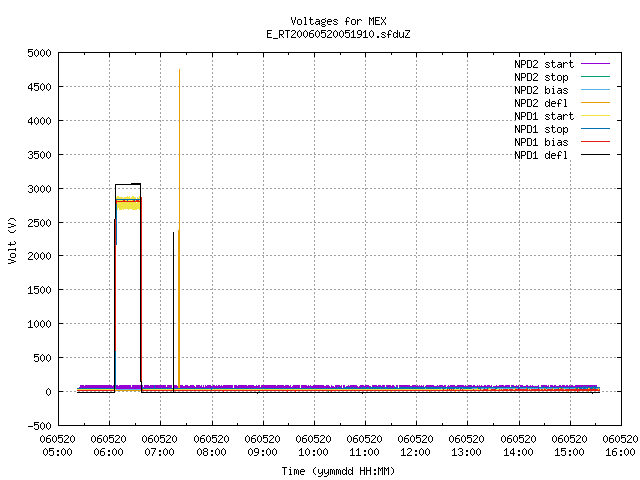Click the -500 y-axis tick label
This screenshot has height=480, width=640.
39,426
